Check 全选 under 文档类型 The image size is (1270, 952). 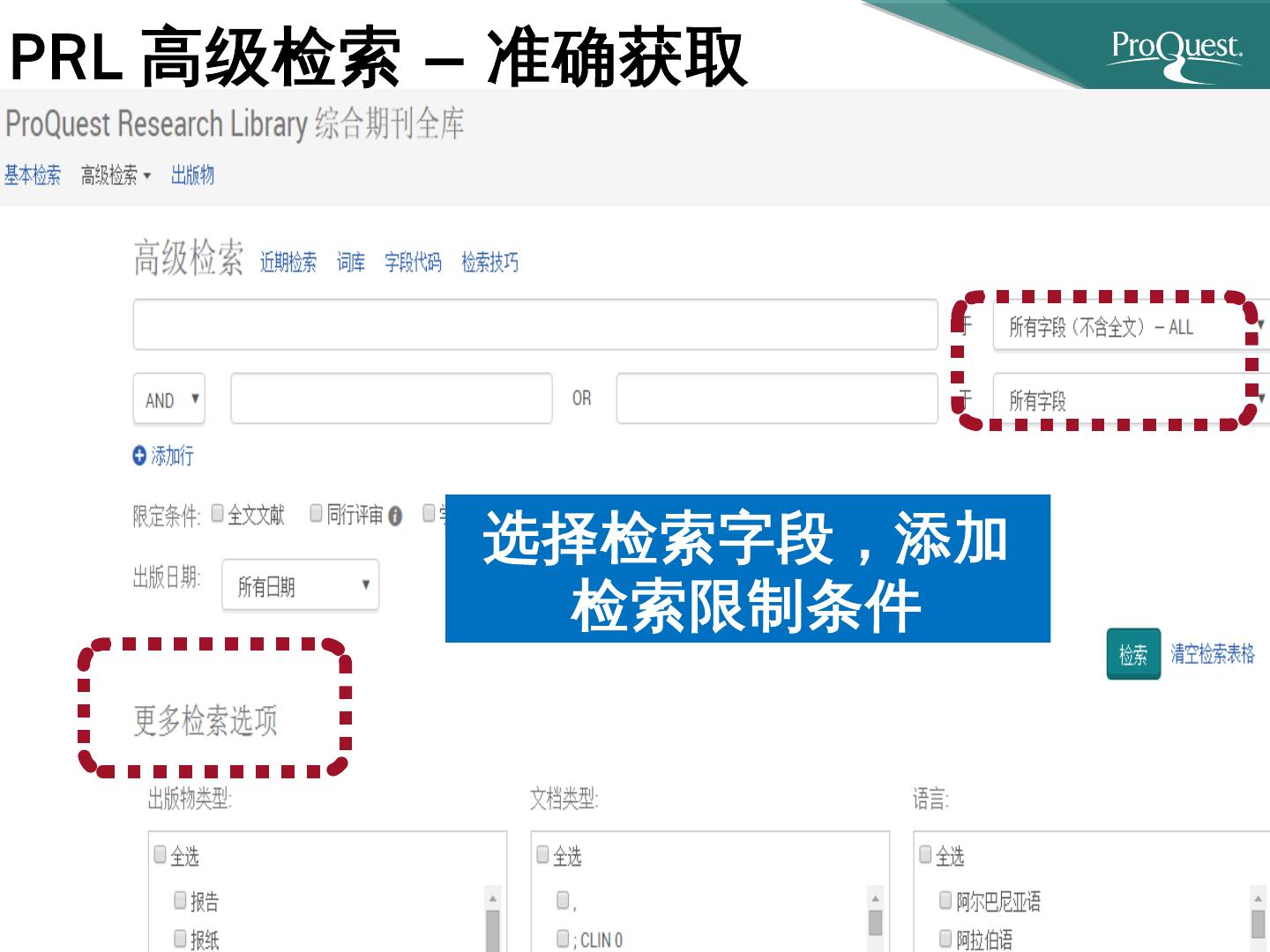[x=543, y=853]
